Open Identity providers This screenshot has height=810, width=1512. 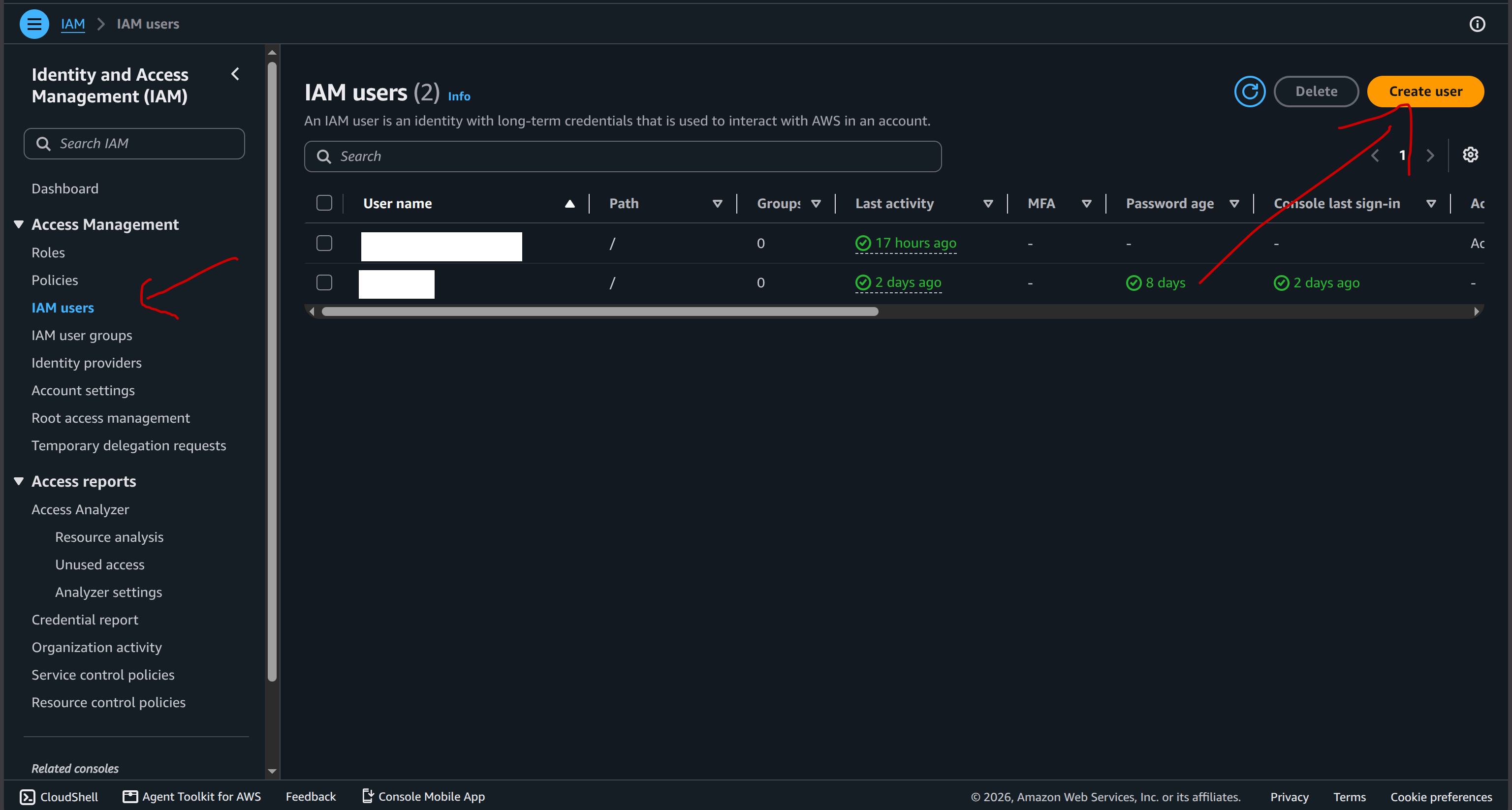[87, 363]
